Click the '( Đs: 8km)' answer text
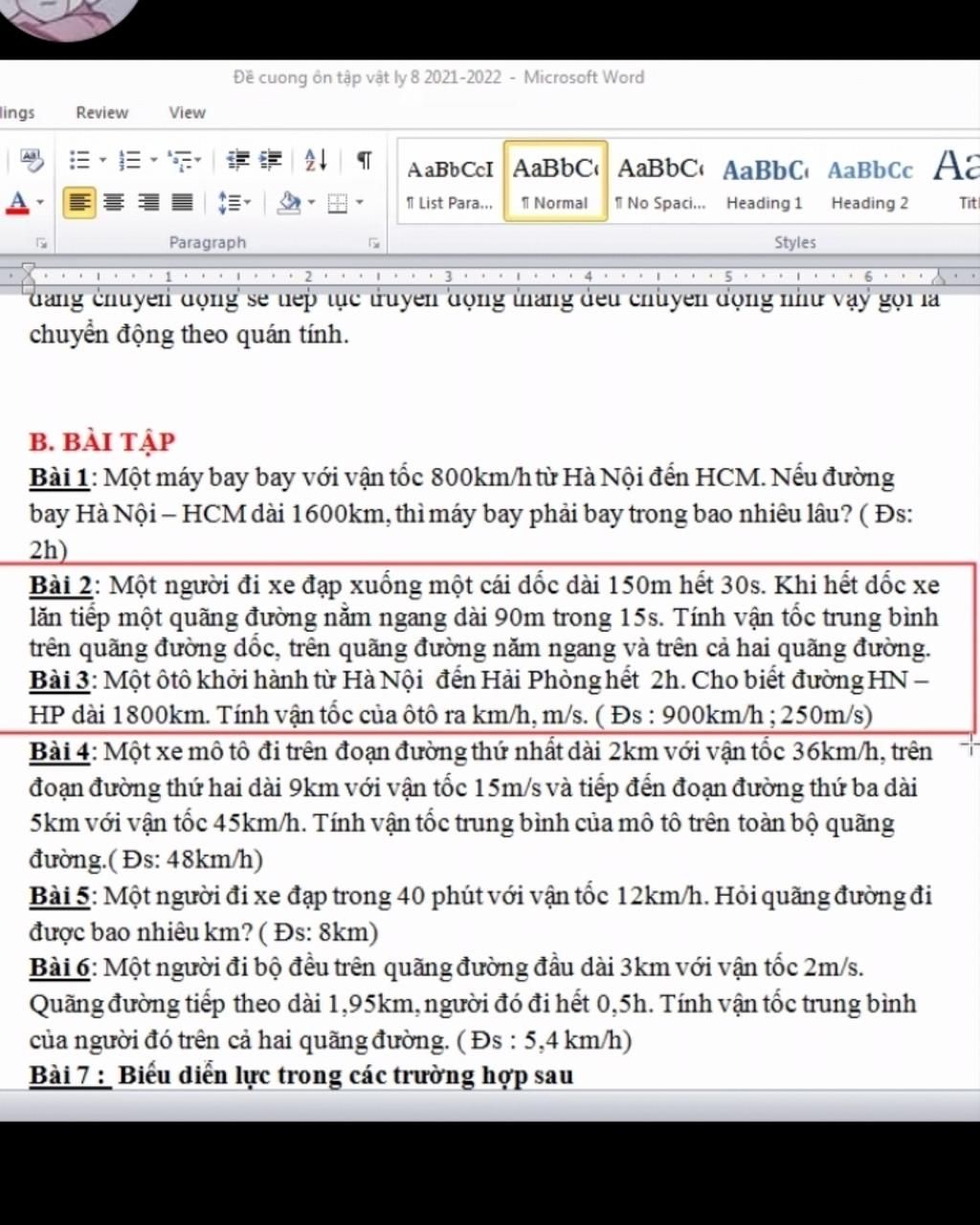The width and height of the screenshot is (980, 1225). (x=318, y=932)
